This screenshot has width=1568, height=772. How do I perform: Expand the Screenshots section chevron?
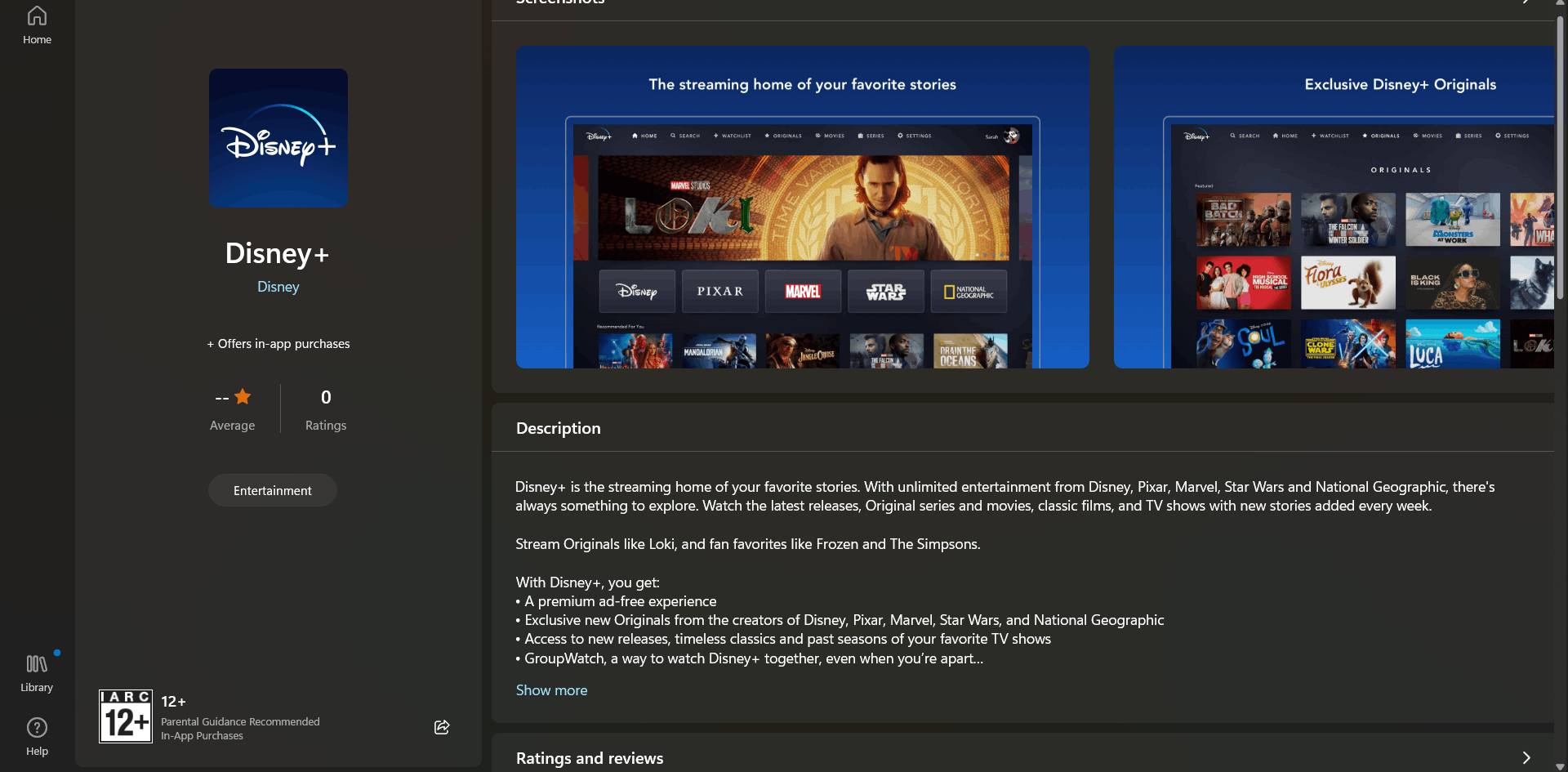click(1526, 2)
